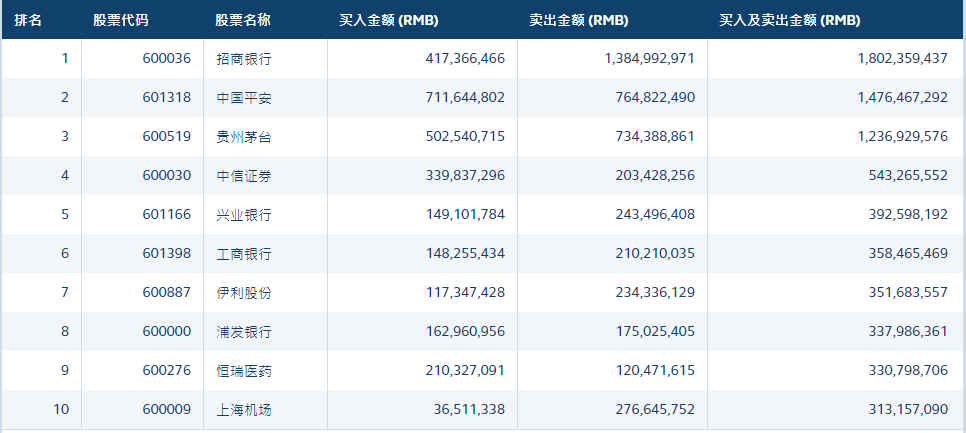The height and width of the screenshot is (433, 966).
Task: Click buy amount 148,255,434
Action: [x=465, y=253]
